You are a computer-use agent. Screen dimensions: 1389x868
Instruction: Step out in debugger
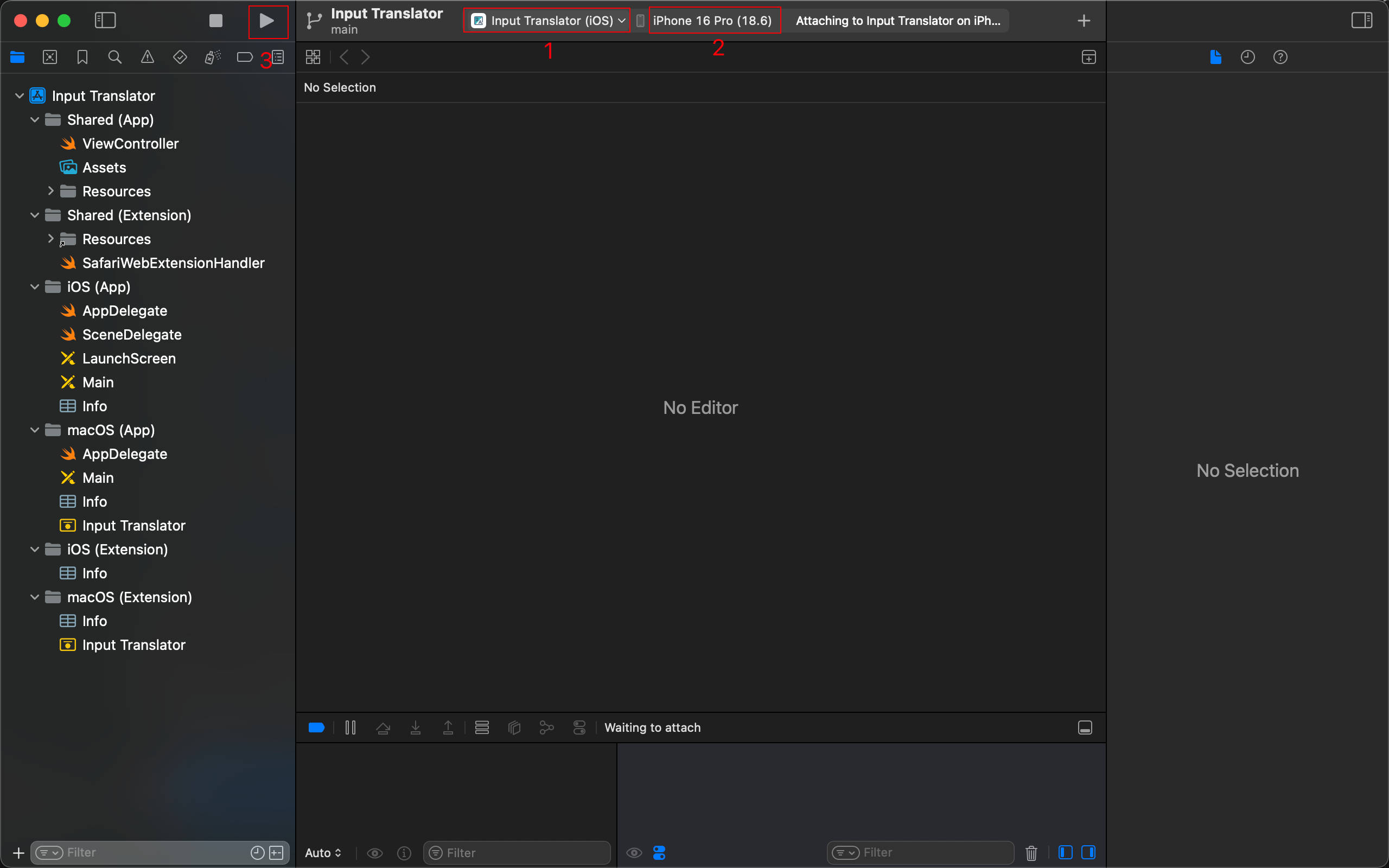448,727
